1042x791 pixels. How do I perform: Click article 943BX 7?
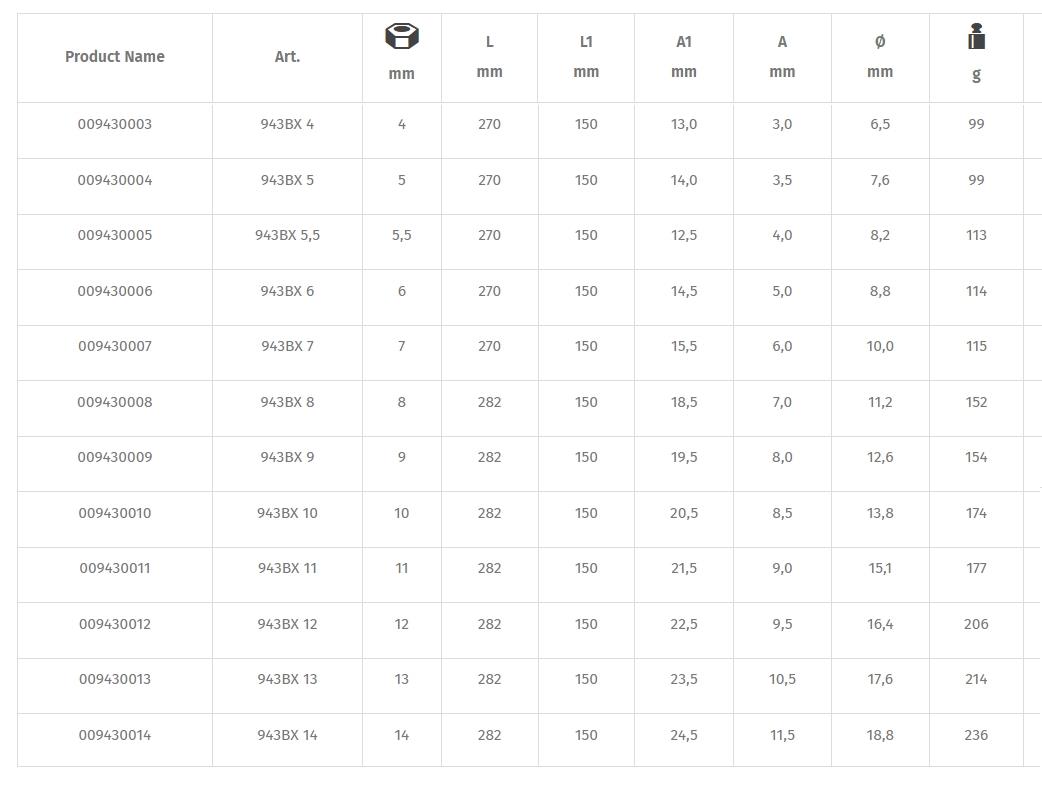287,346
